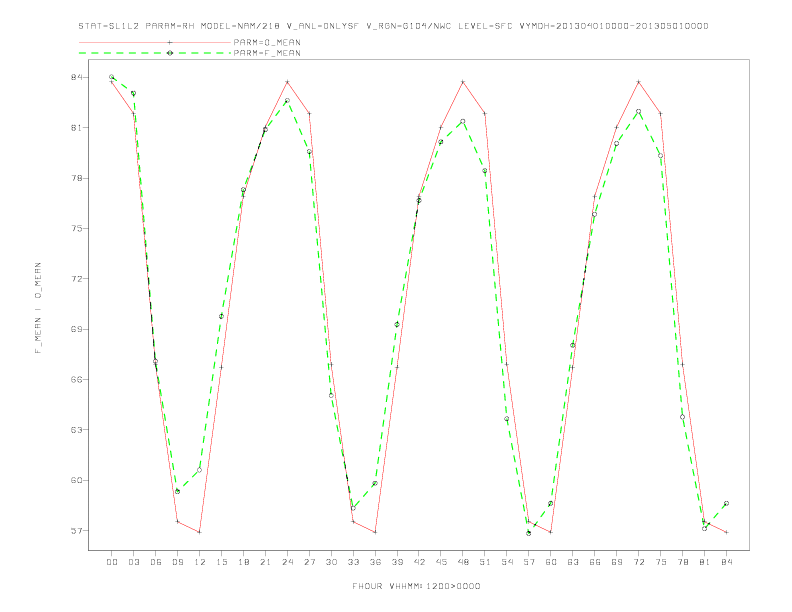The width and height of the screenshot is (792, 612).
Task: Select the red O_MEAN peak marker at hour 72
Action: click(638, 82)
